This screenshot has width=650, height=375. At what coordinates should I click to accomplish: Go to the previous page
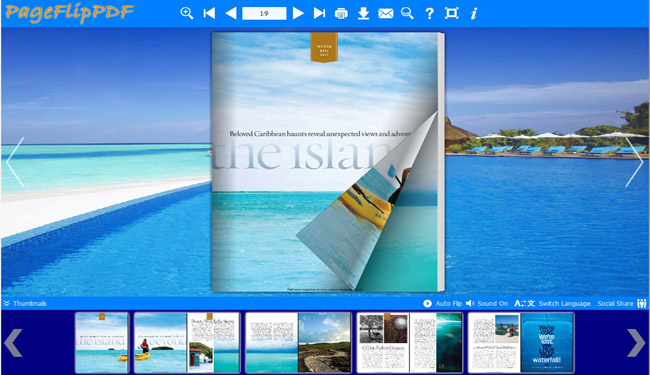pyautogui.click(x=230, y=13)
